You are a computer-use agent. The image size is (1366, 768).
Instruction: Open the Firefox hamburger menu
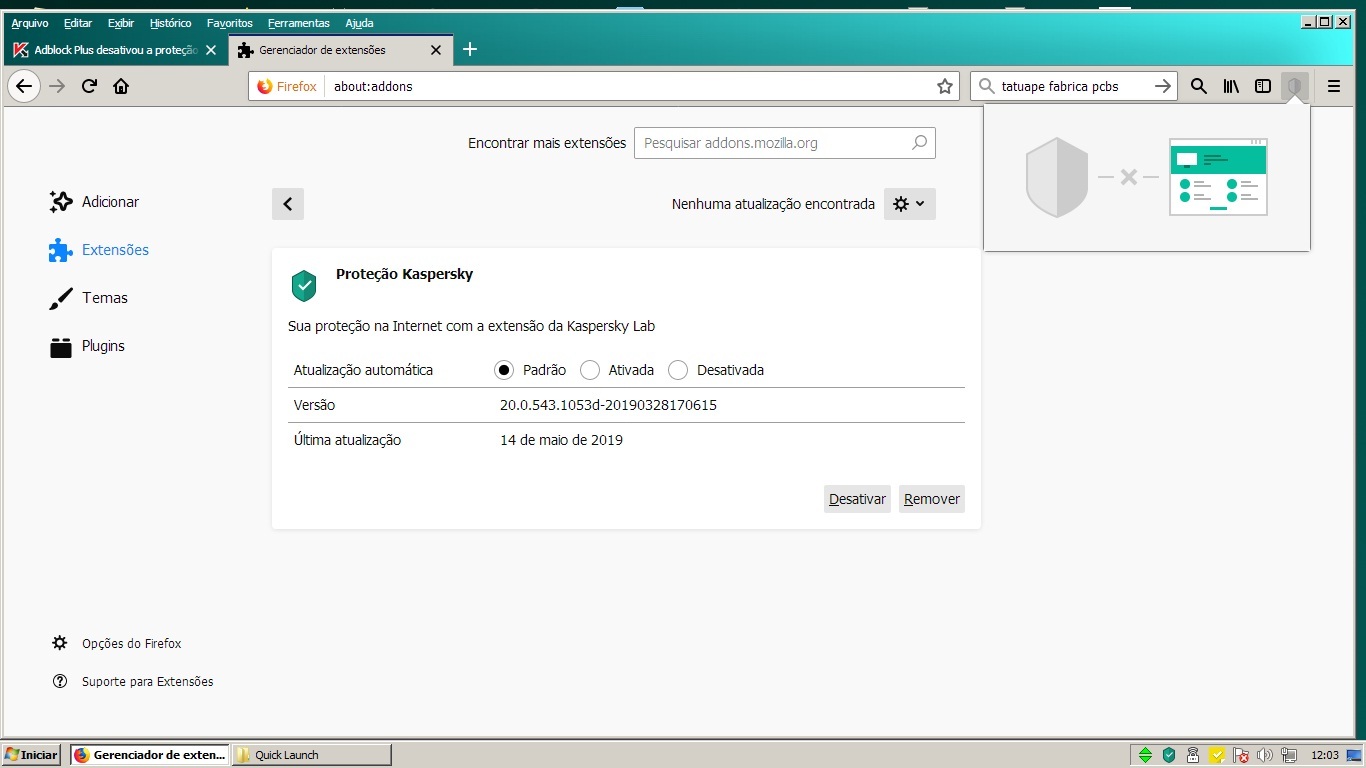(1334, 86)
